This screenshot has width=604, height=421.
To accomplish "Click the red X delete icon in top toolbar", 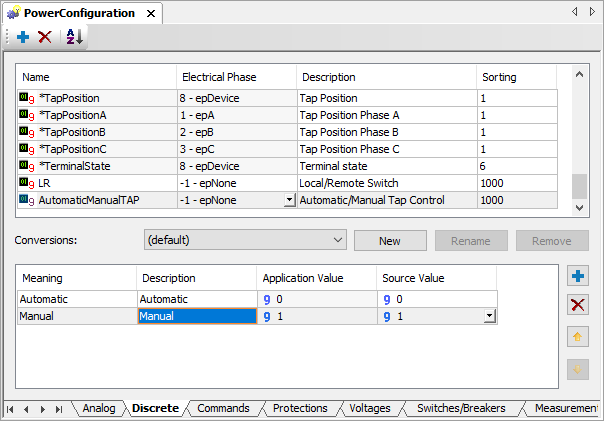I will (45, 37).
